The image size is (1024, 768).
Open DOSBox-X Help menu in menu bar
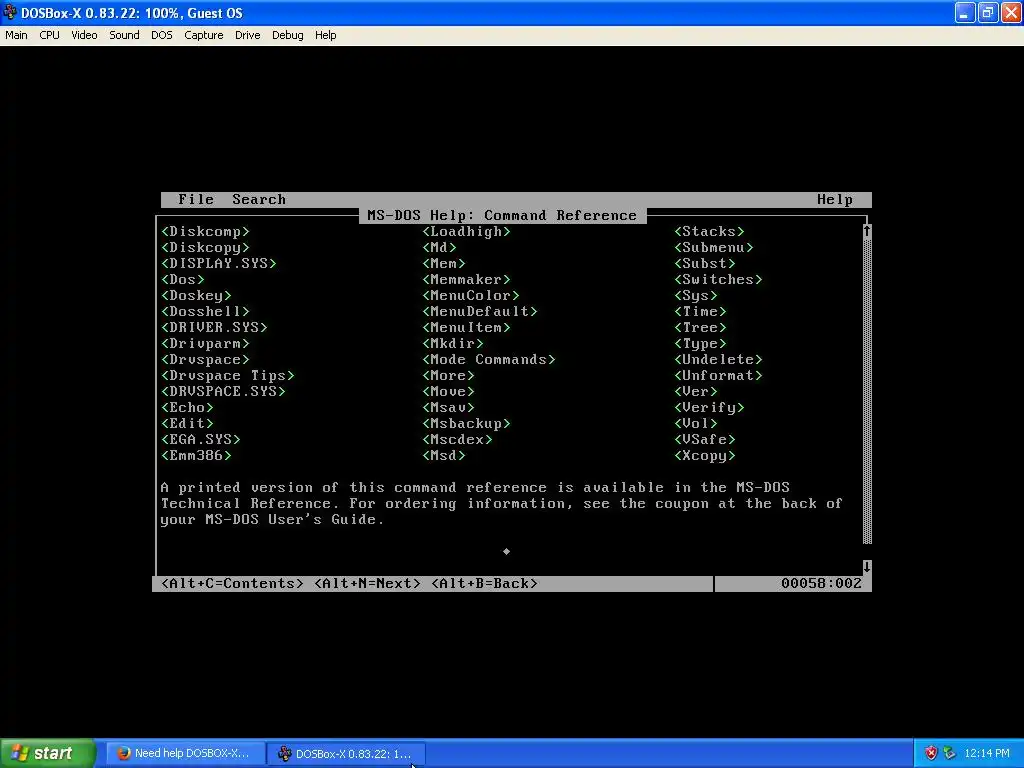coord(325,35)
